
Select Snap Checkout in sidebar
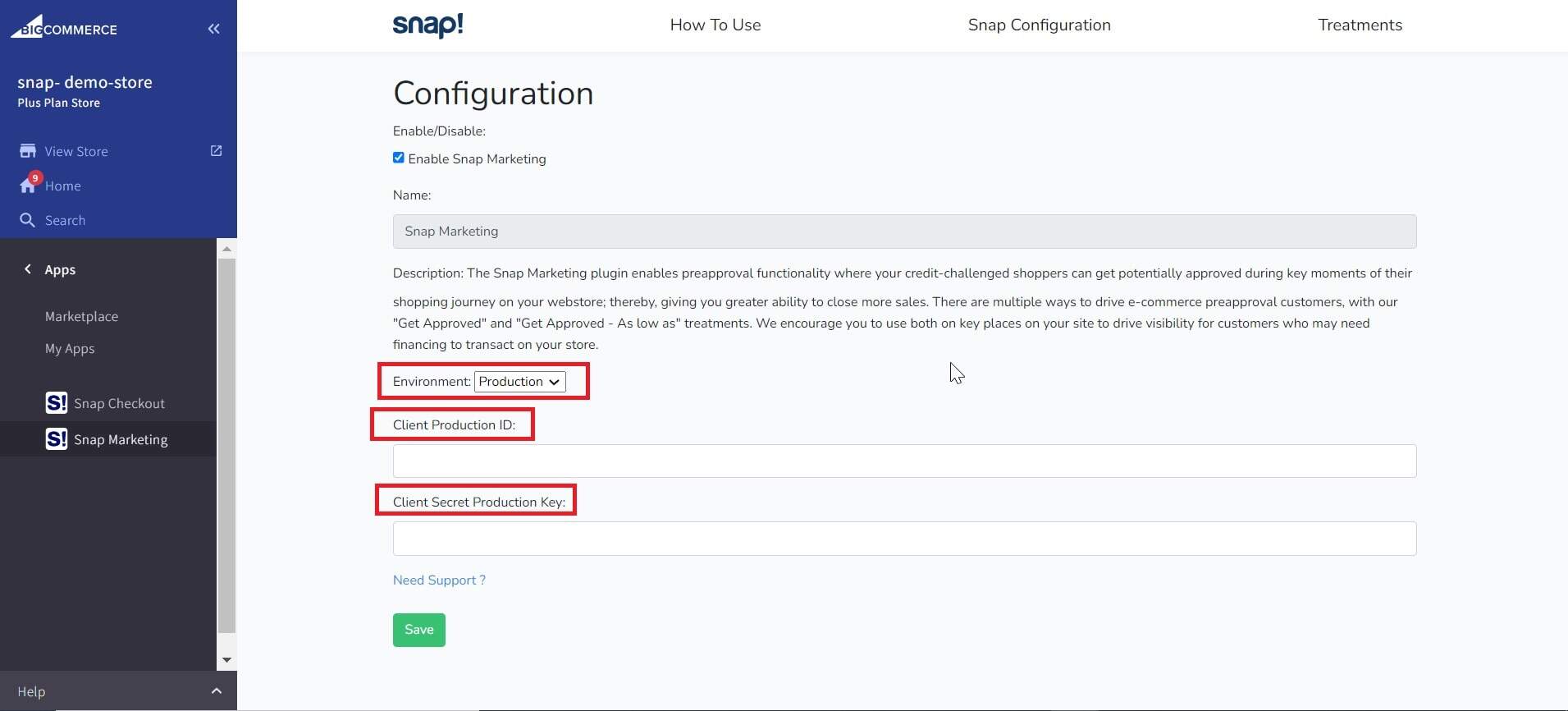point(119,403)
